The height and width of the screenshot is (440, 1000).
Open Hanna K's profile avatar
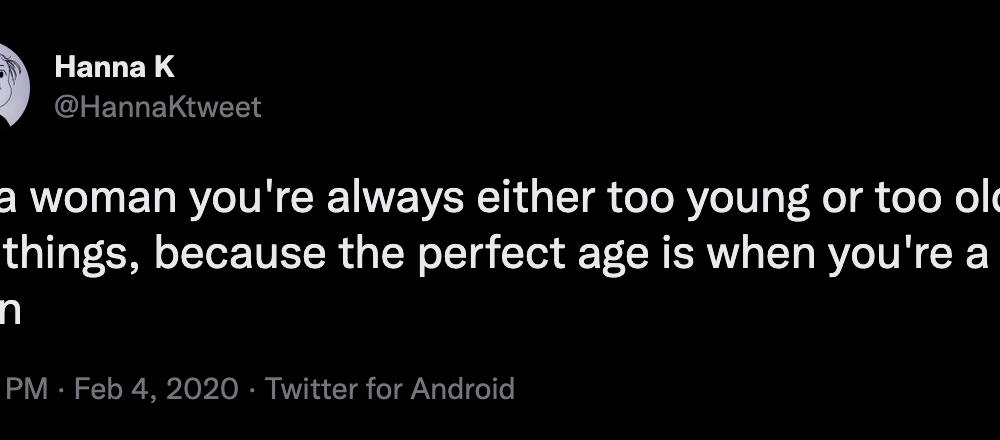pyautogui.click(x=13, y=85)
